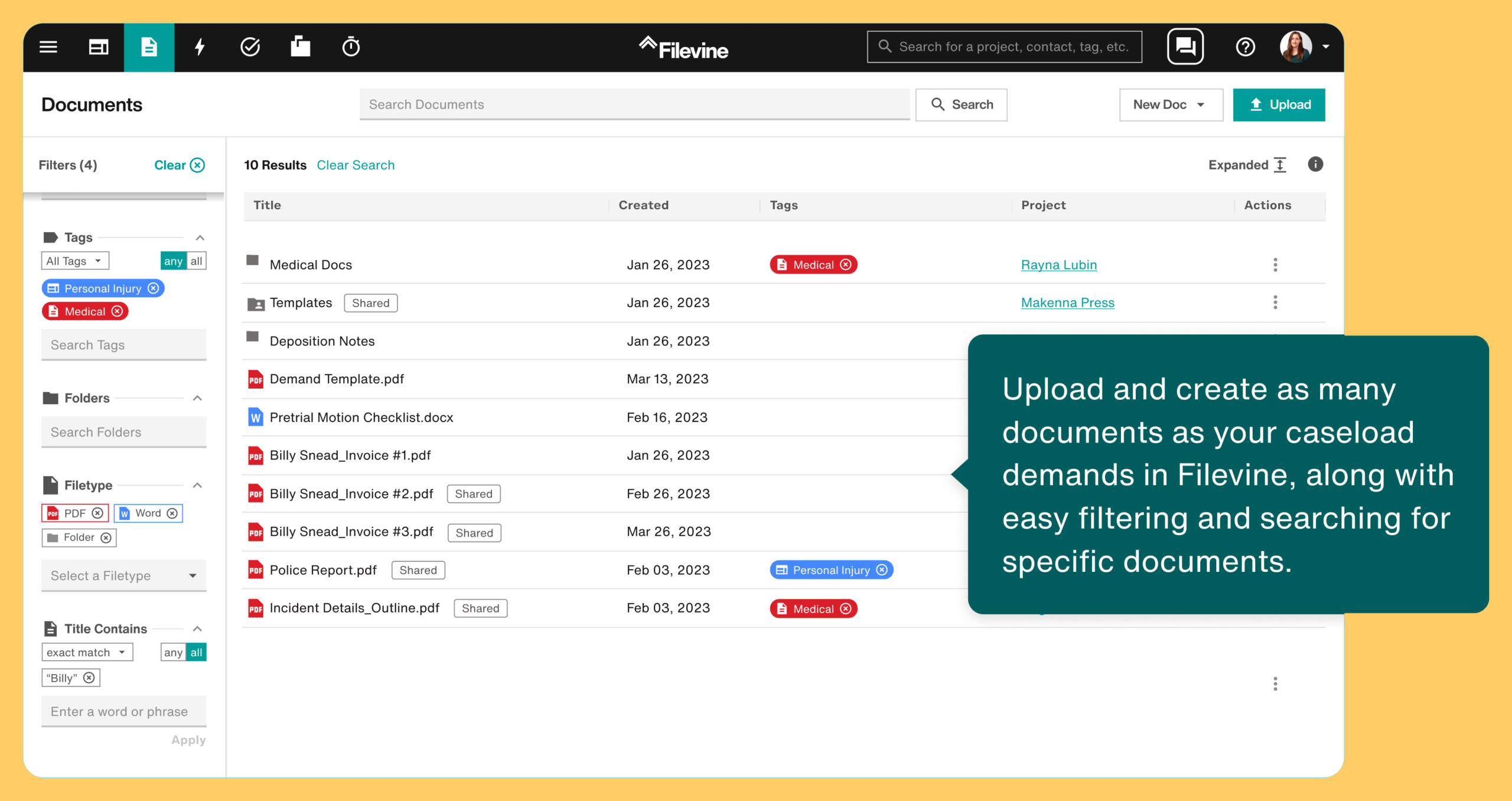
Task: Sort by the Tags column header
Action: [784, 205]
